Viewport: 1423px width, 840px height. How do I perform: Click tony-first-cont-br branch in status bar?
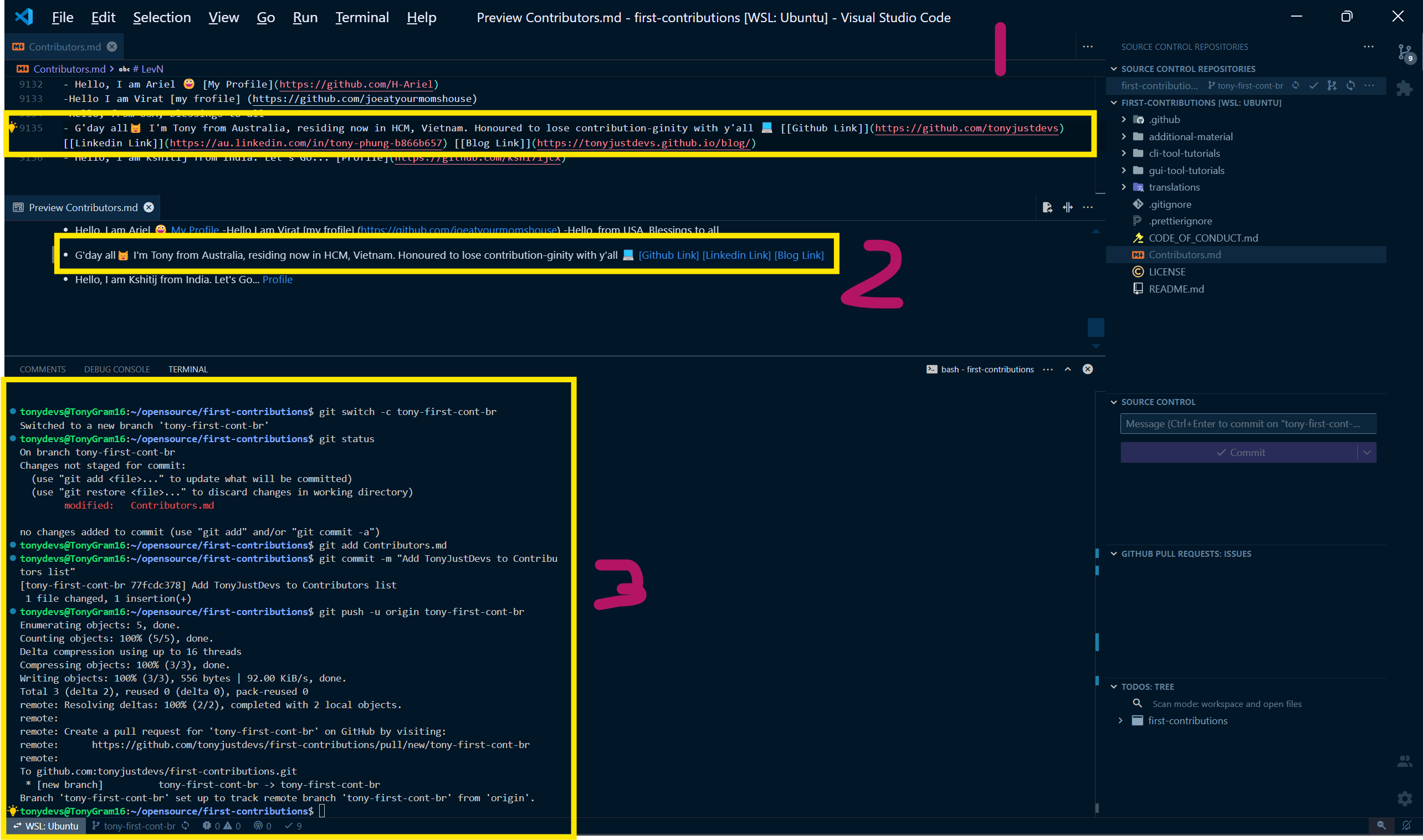pyautogui.click(x=134, y=826)
